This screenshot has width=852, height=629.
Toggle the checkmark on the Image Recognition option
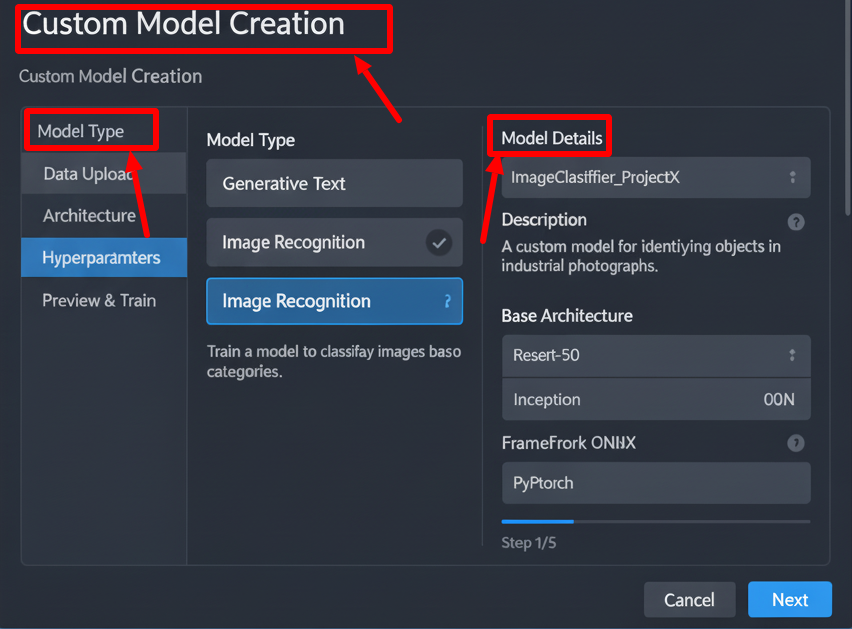[438, 242]
